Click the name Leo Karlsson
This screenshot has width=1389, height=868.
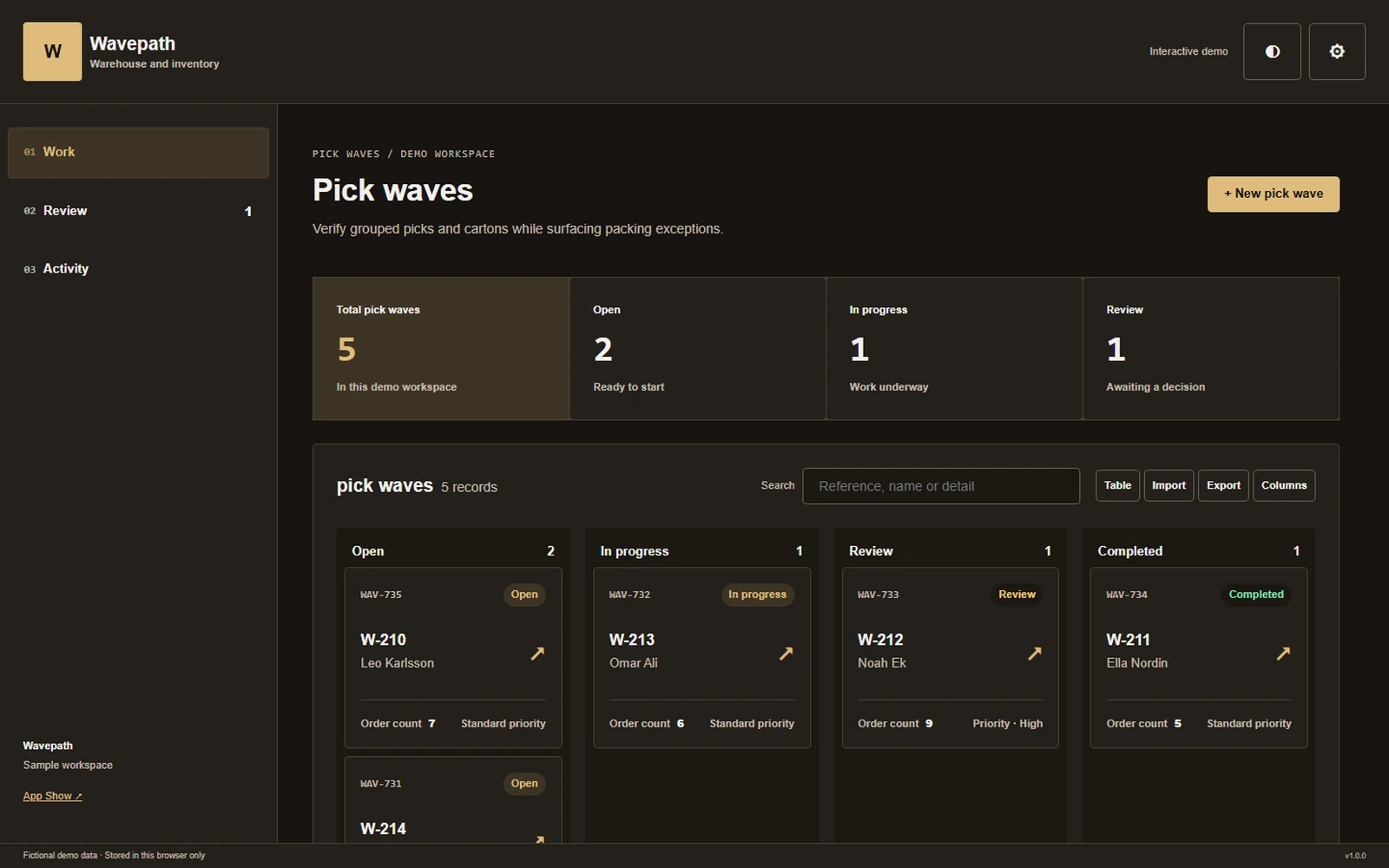click(x=397, y=663)
